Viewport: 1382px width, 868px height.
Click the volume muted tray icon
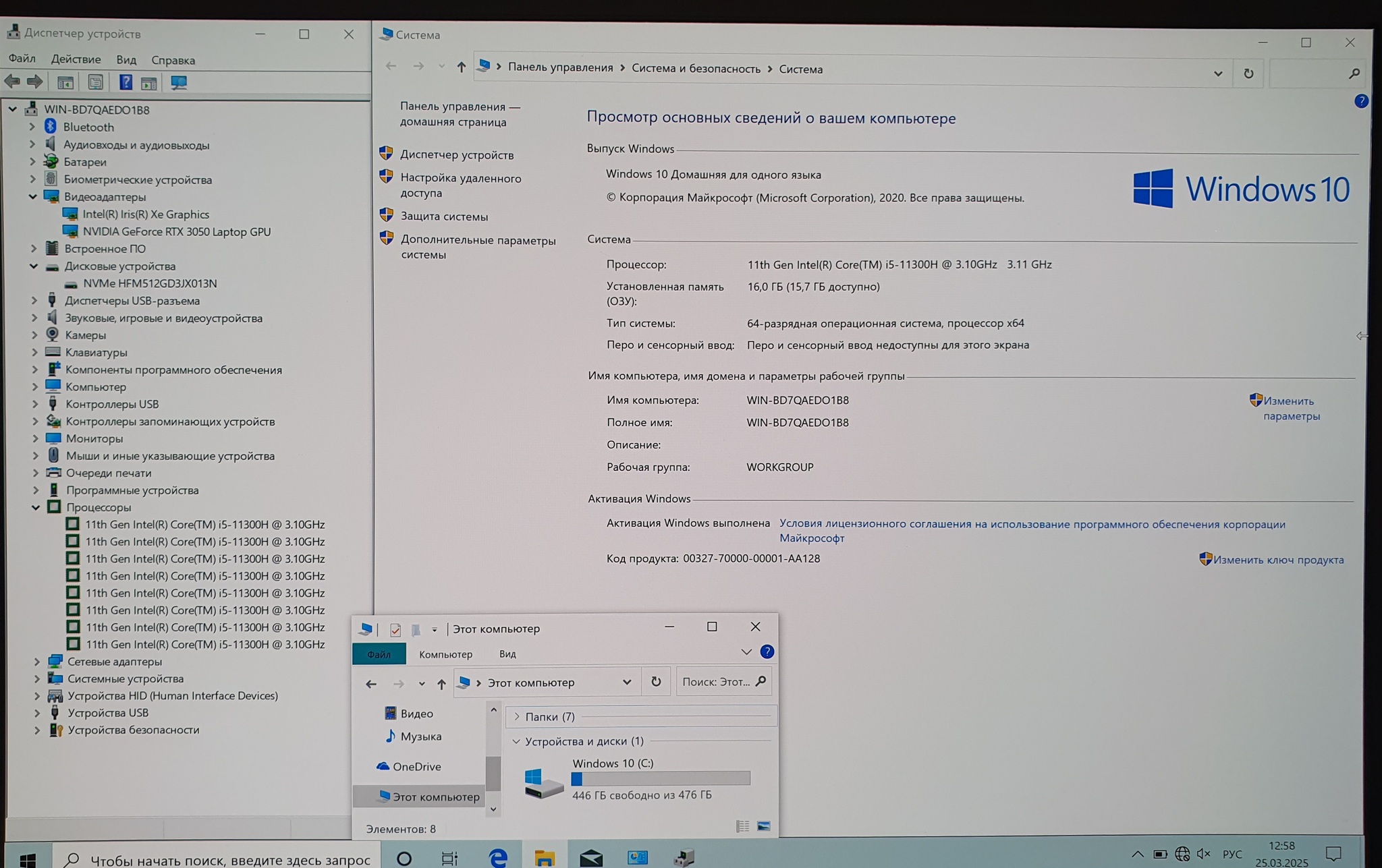point(1203,854)
